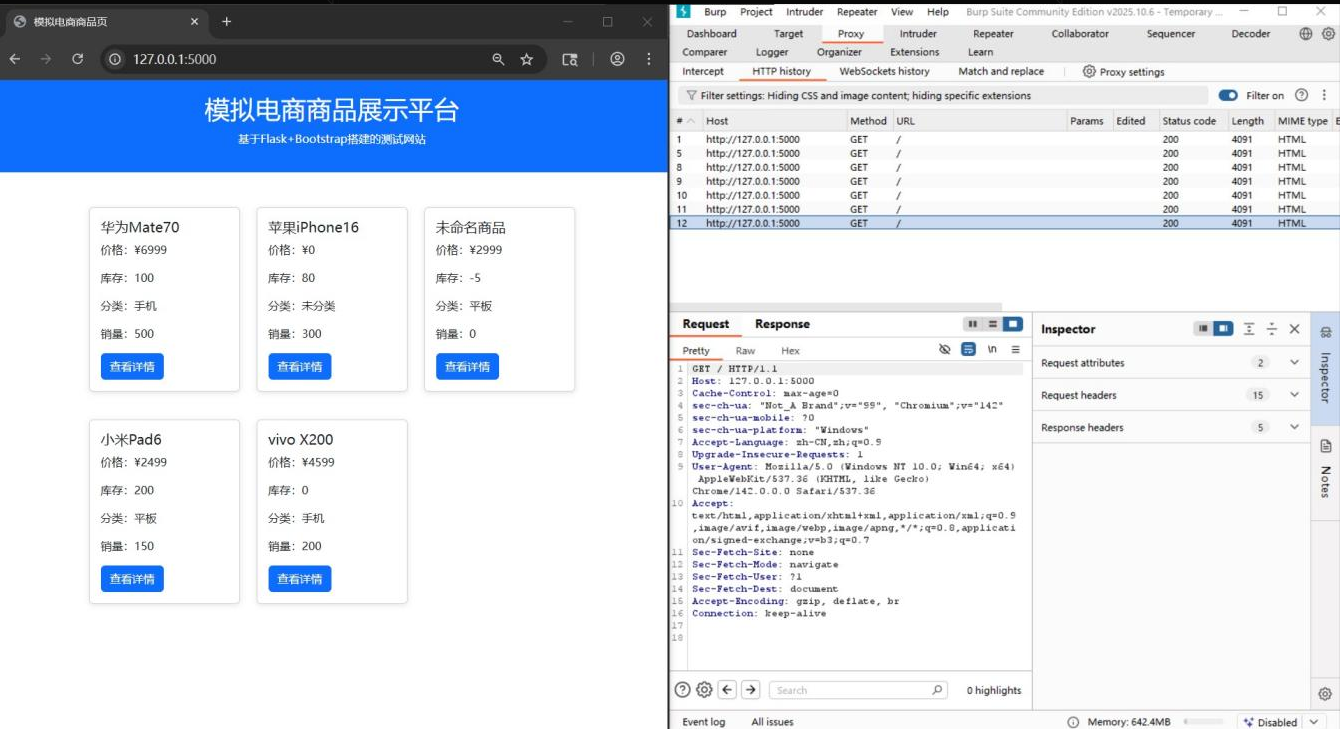Open Project menu
The width and height of the screenshot is (1340, 729).
(756, 12)
